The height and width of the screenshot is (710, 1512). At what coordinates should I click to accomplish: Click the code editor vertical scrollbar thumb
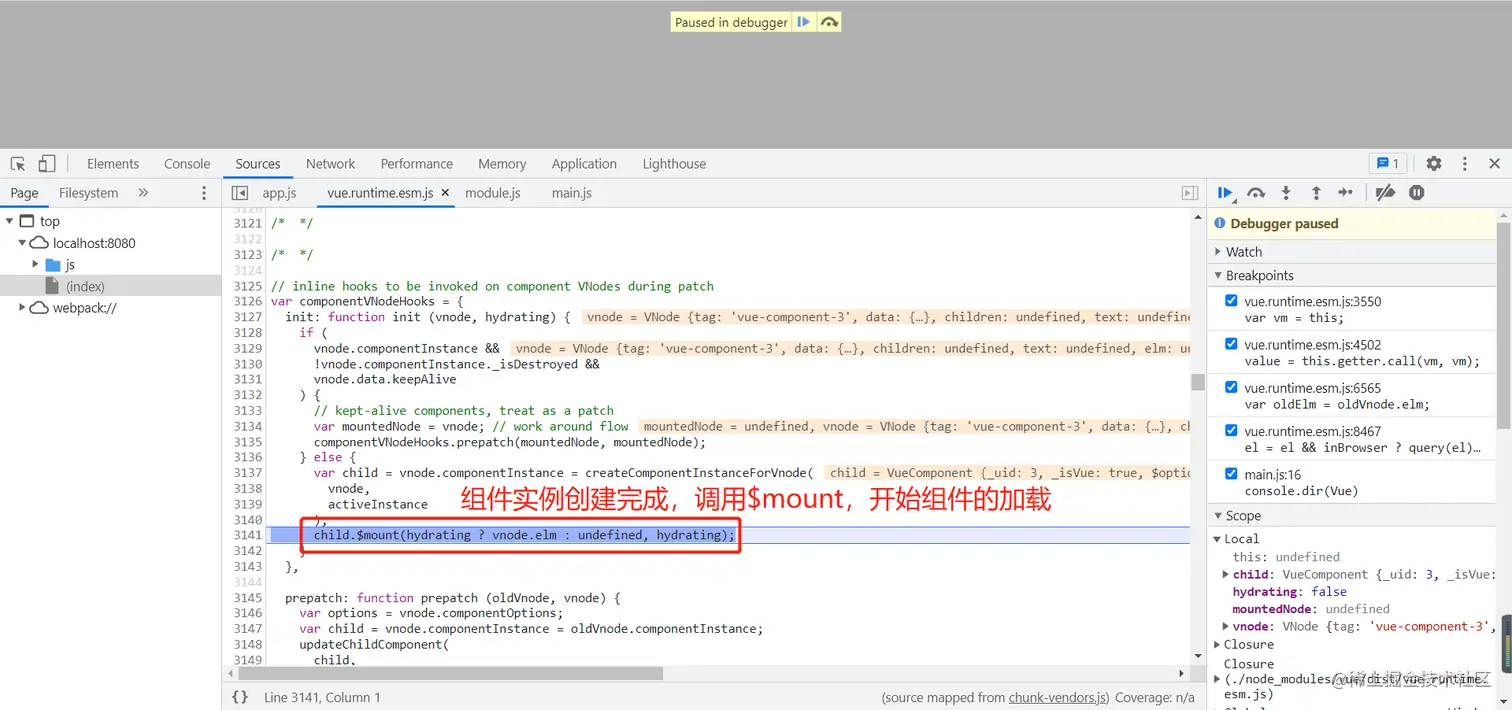[1197, 382]
